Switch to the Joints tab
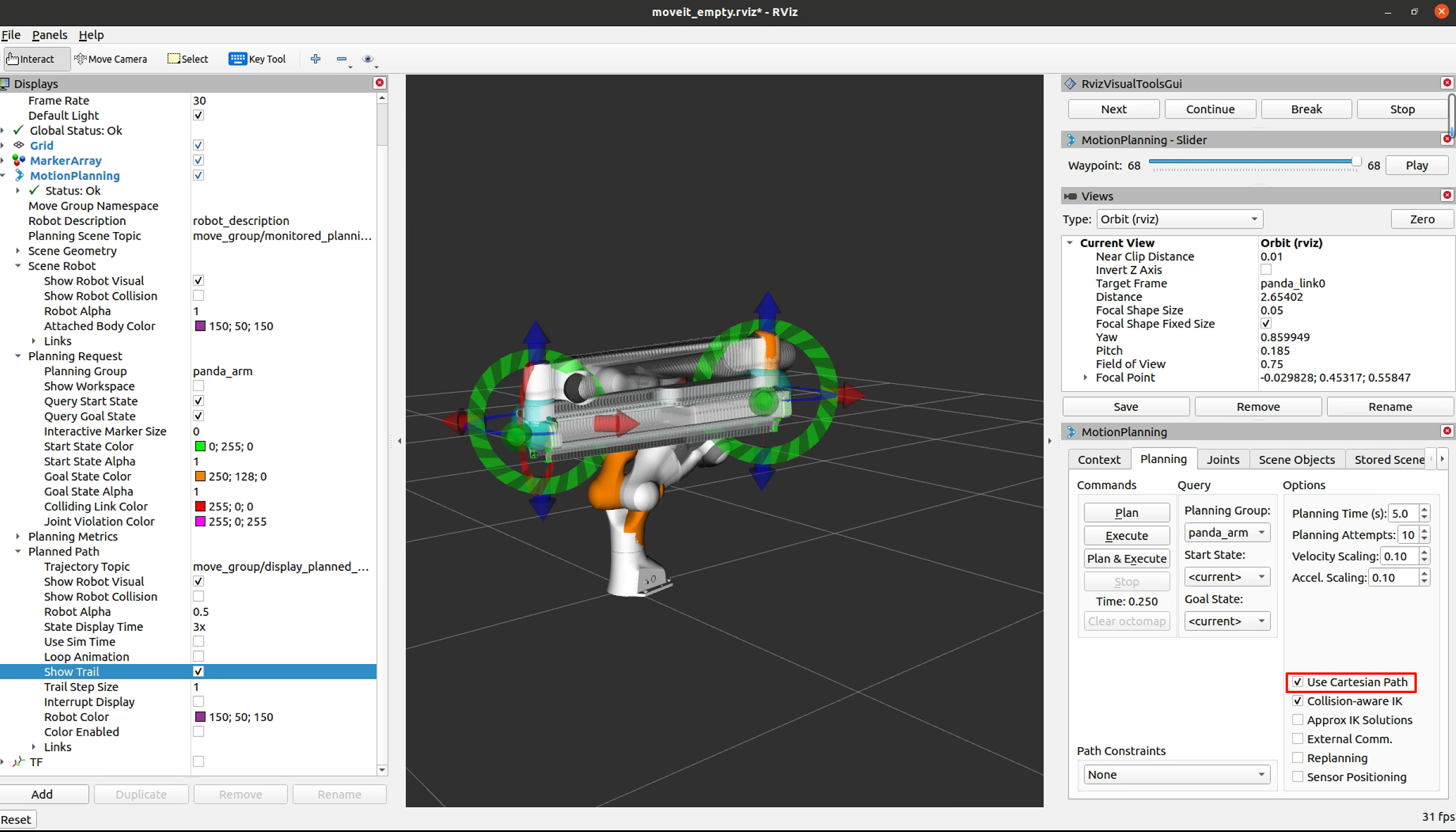Viewport: 1456px width, 832px height. coord(1223,459)
